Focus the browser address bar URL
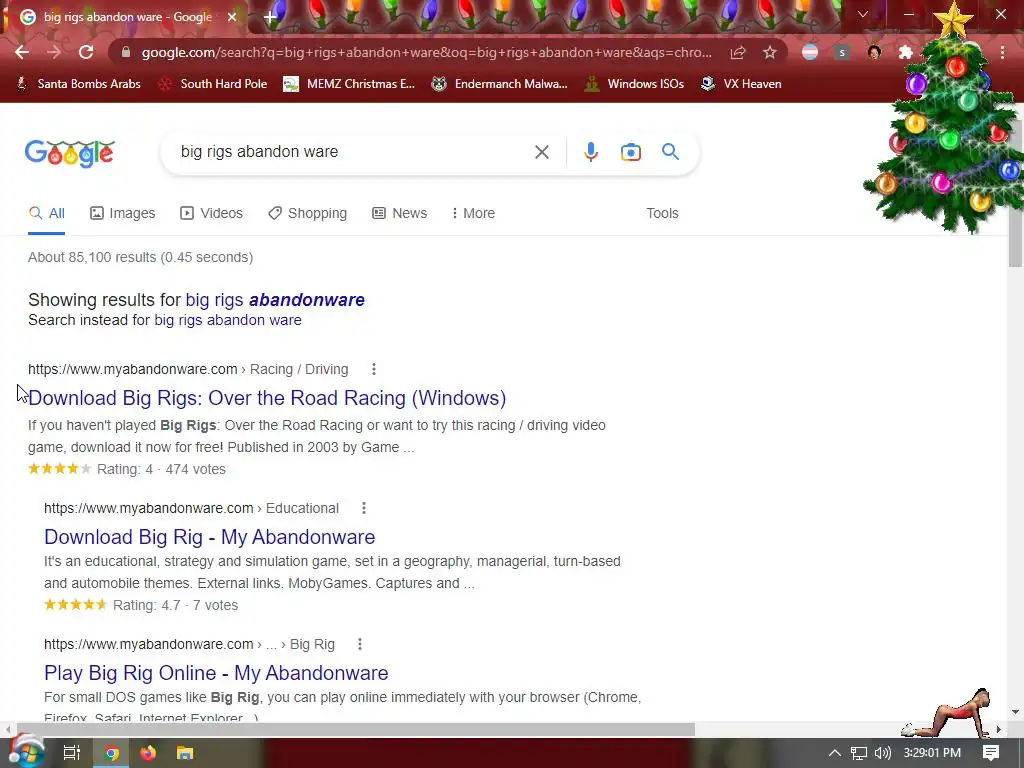Viewport: 1024px width, 768px height. coord(426,52)
